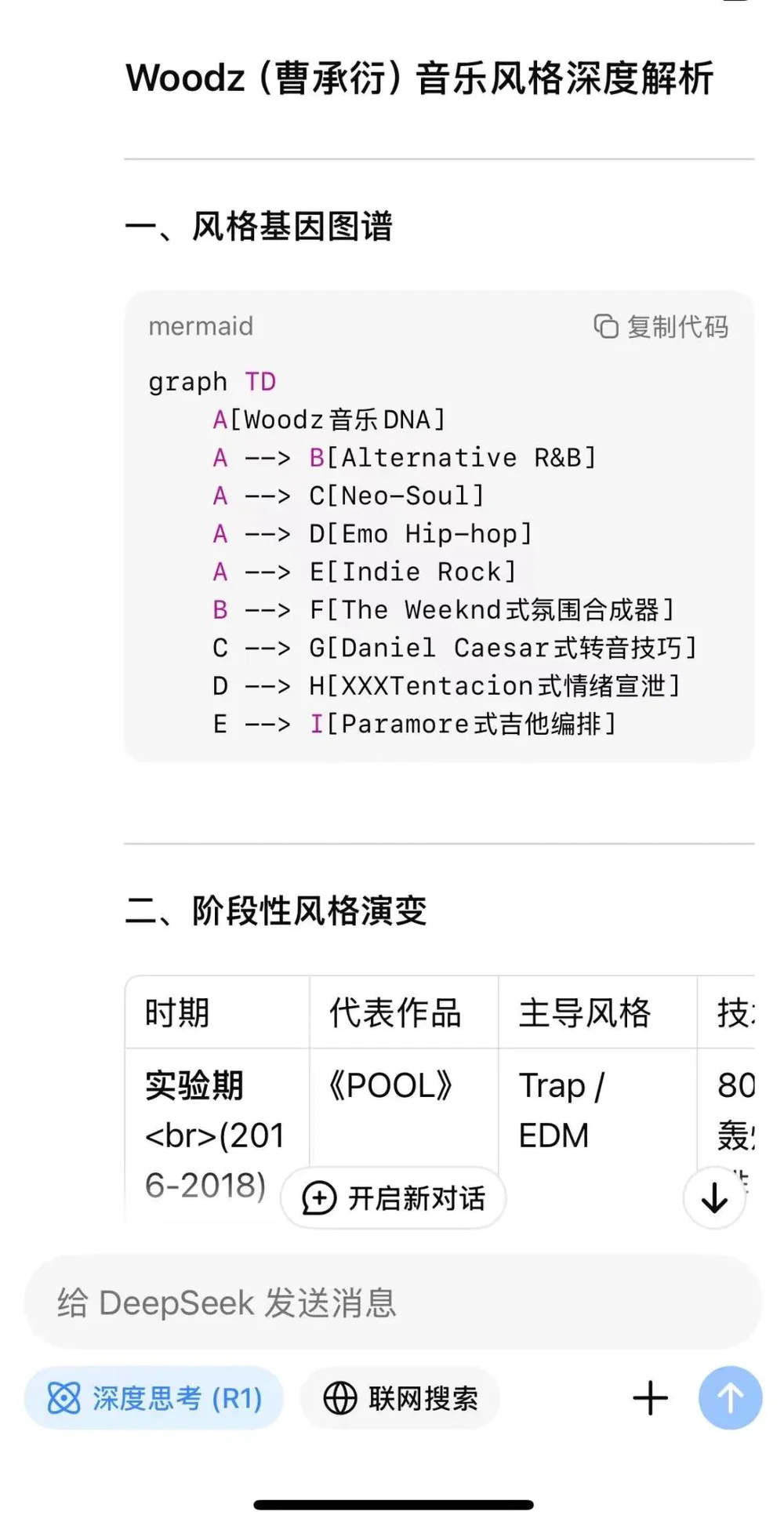This screenshot has height=1526, width=784.
Task: Tap the home indicator bar at the bottom
Action: click(393, 1505)
